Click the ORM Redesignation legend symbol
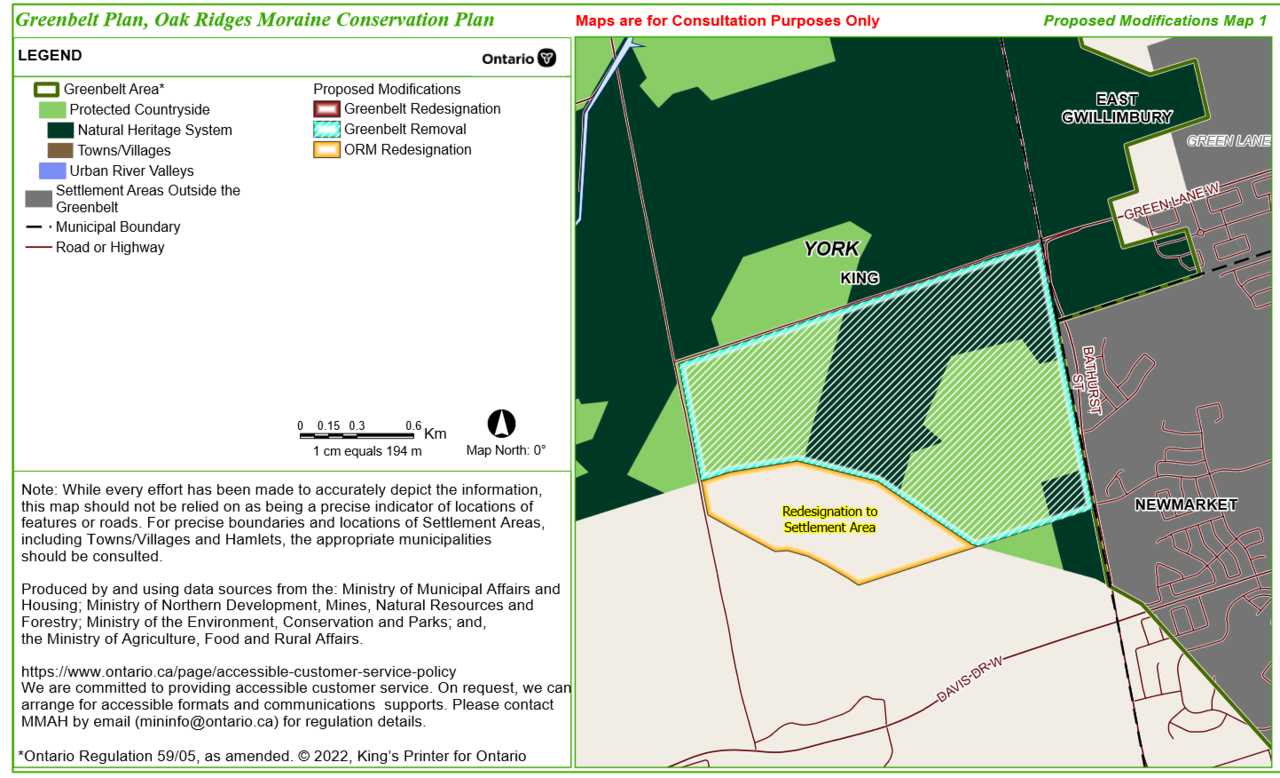This screenshot has height=778, width=1280. 327,150
